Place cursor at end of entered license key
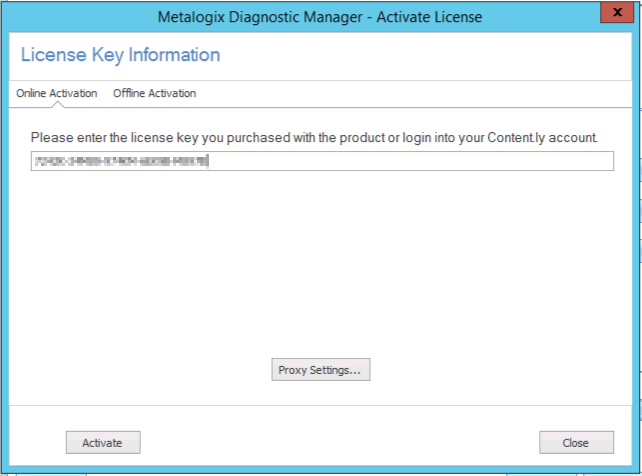The image size is (642, 476). [x=209, y=161]
